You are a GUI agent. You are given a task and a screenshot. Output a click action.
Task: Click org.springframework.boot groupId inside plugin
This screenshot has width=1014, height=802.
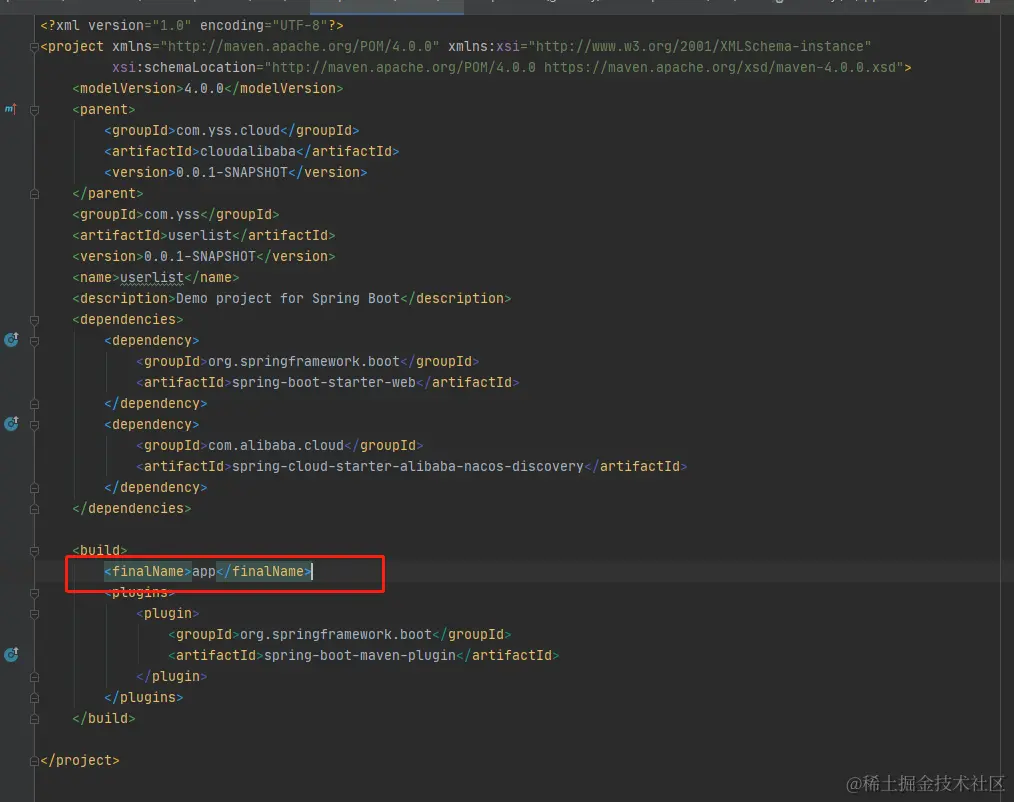336,634
